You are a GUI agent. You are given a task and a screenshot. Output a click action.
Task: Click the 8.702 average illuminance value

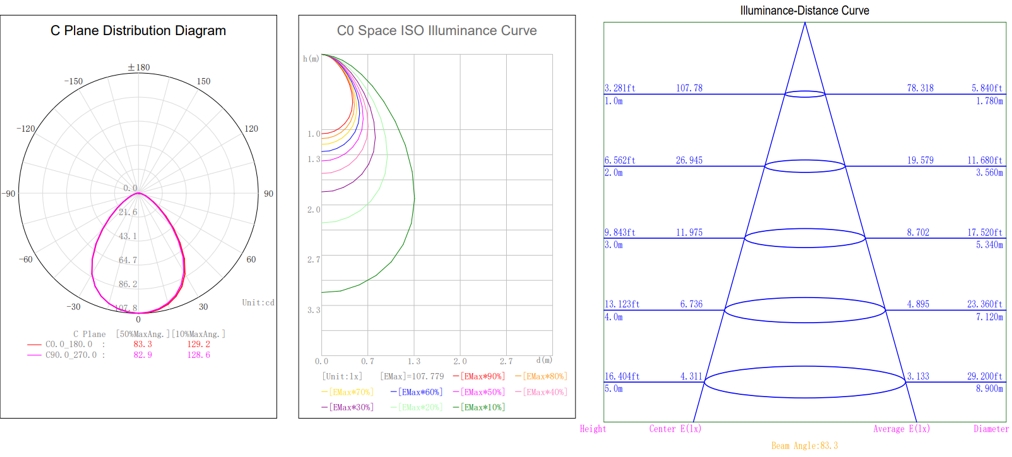(918, 232)
